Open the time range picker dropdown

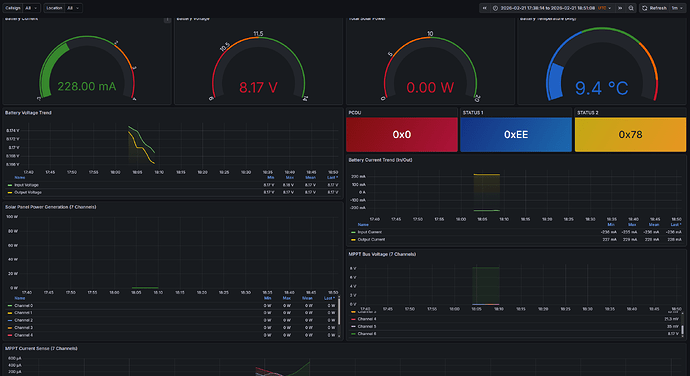(553, 8)
